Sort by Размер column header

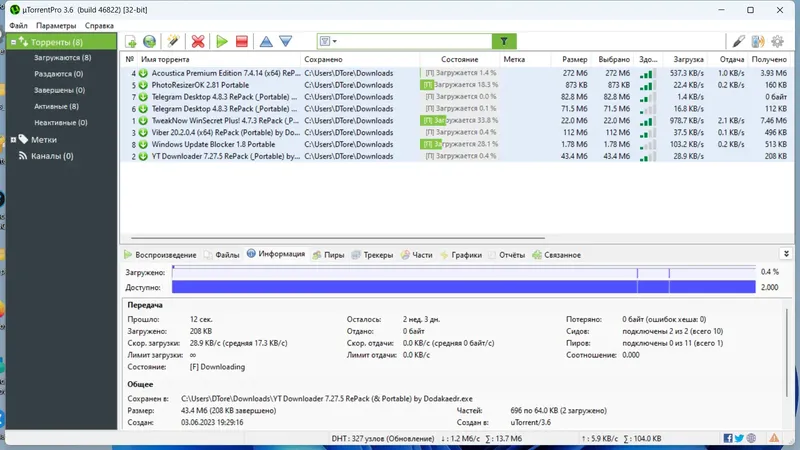pos(574,60)
